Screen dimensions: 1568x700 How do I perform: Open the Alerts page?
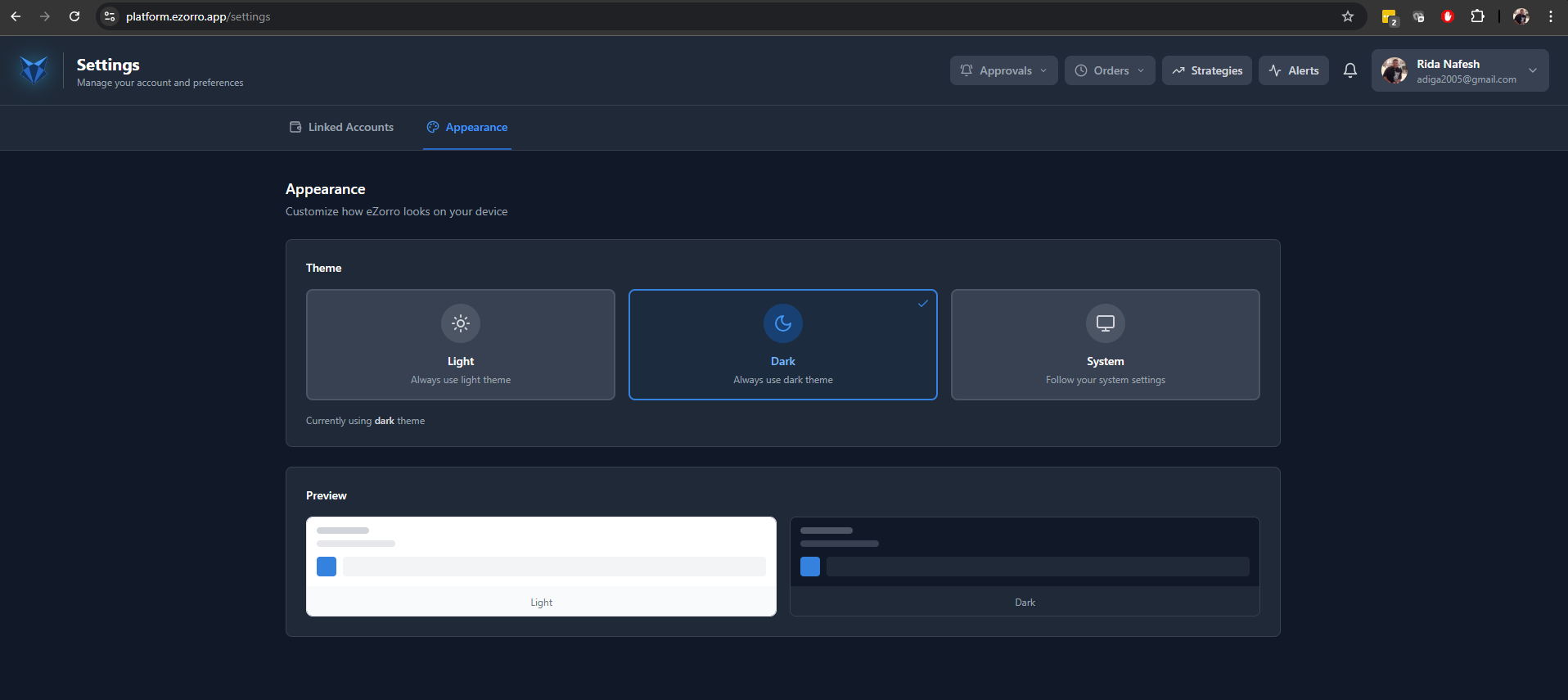[1294, 70]
